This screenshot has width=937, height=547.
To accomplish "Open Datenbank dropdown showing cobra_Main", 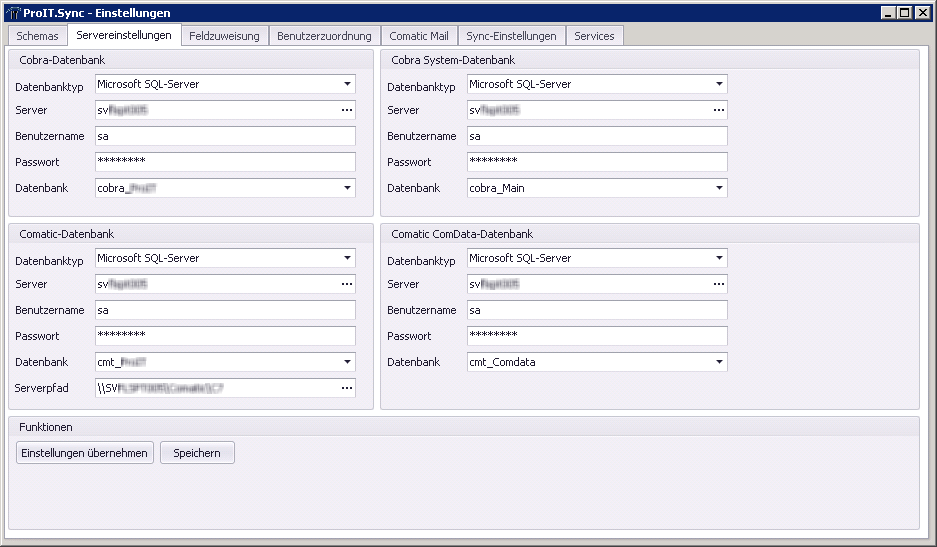I will pyautogui.click(x=718, y=188).
